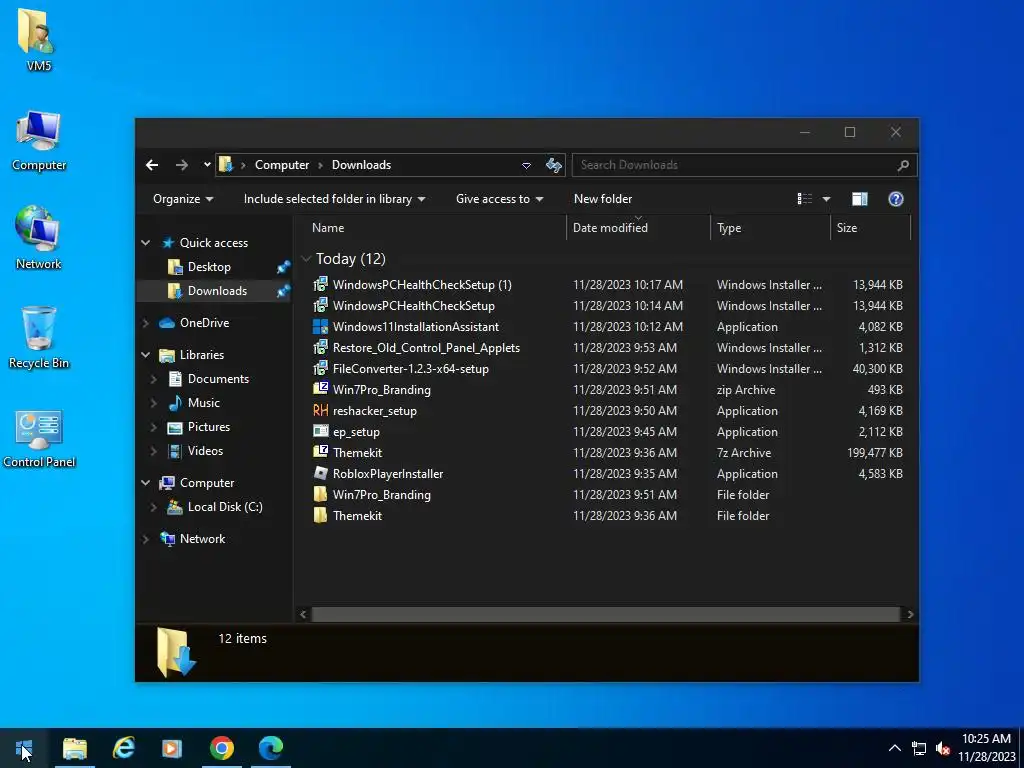Click the New folder button
The image size is (1024, 768).
(603, 199)
